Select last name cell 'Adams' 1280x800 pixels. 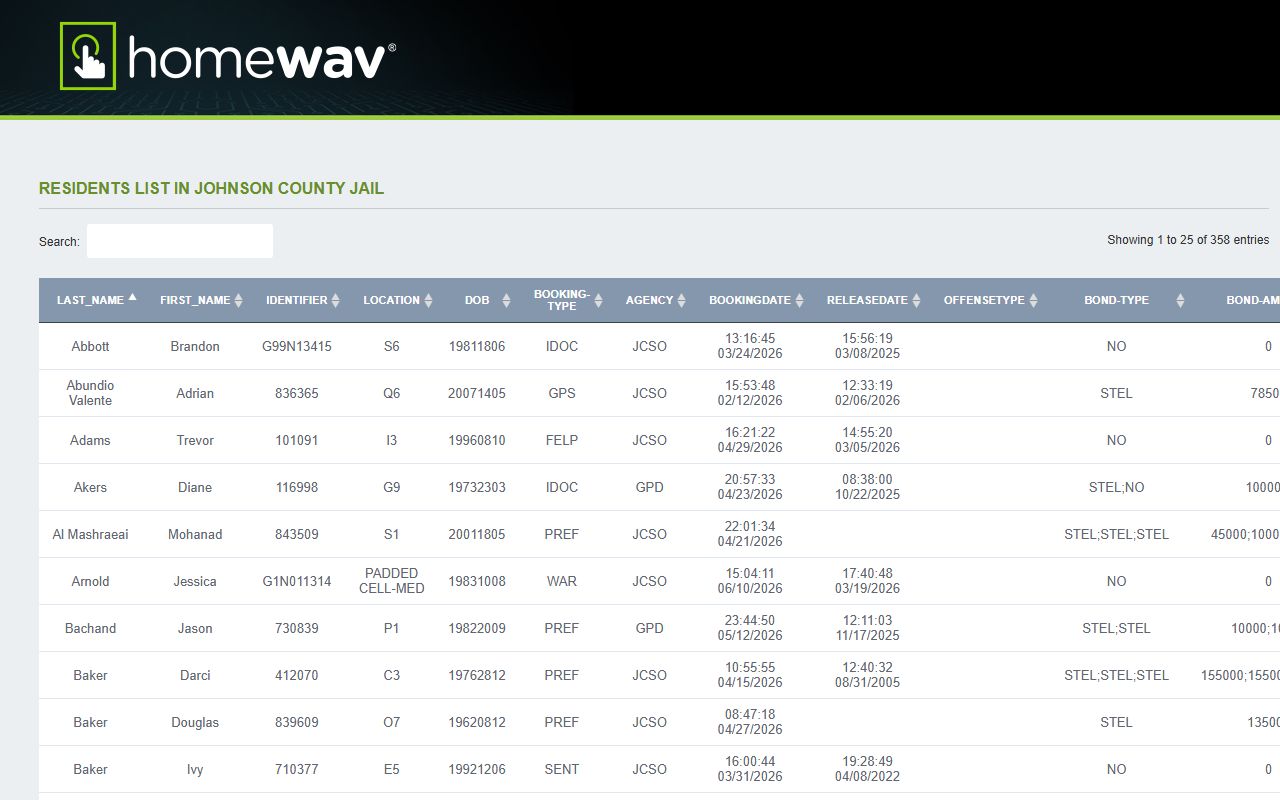point(90,440)
